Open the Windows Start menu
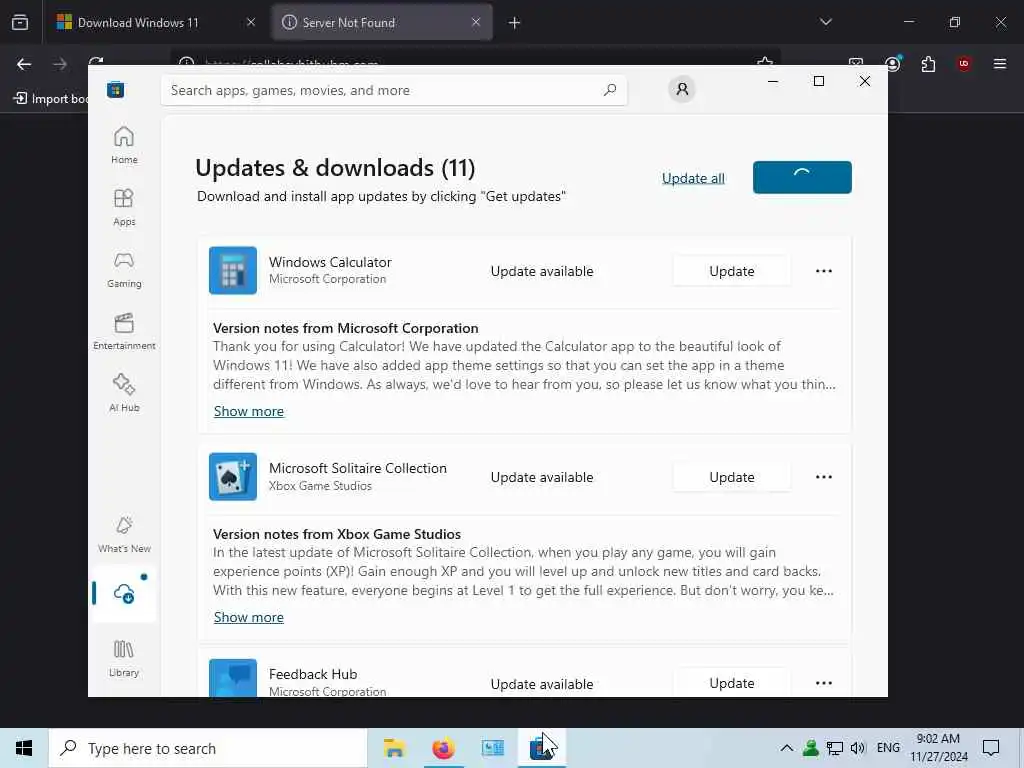This screenshot has width=1024, height=768. point(24,748)
